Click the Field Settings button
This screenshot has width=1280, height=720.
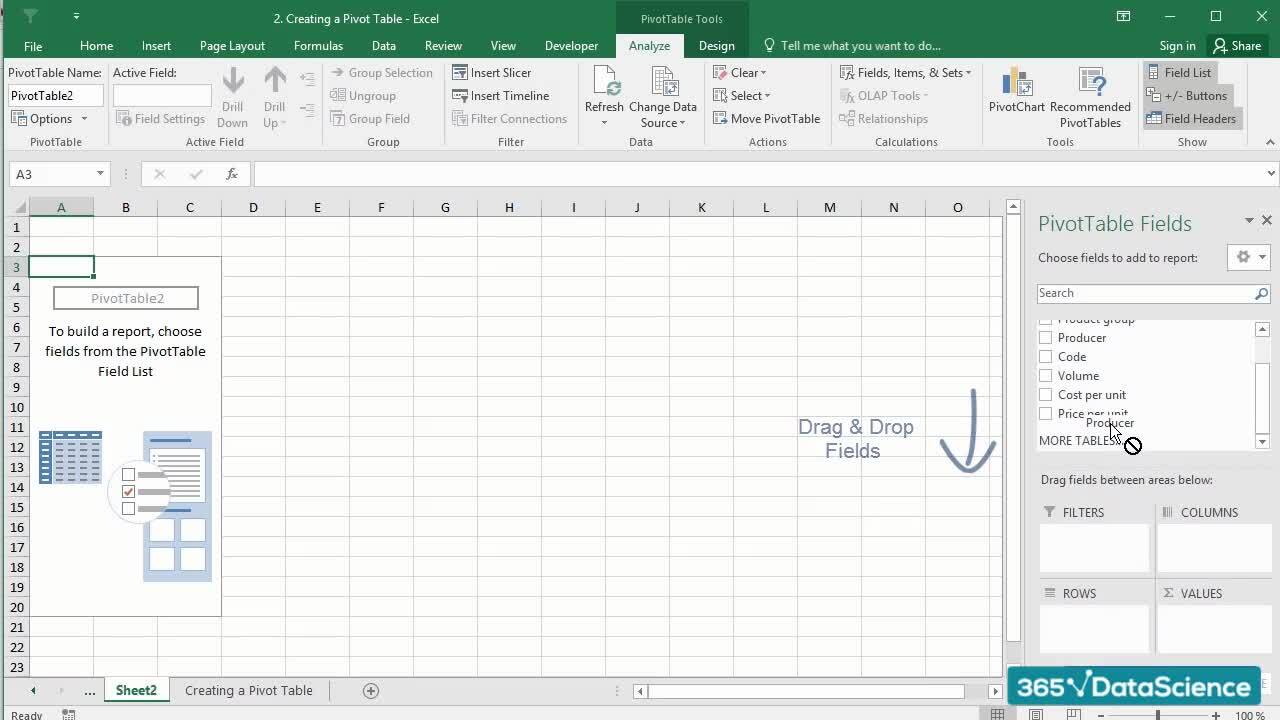click(160, 118)
